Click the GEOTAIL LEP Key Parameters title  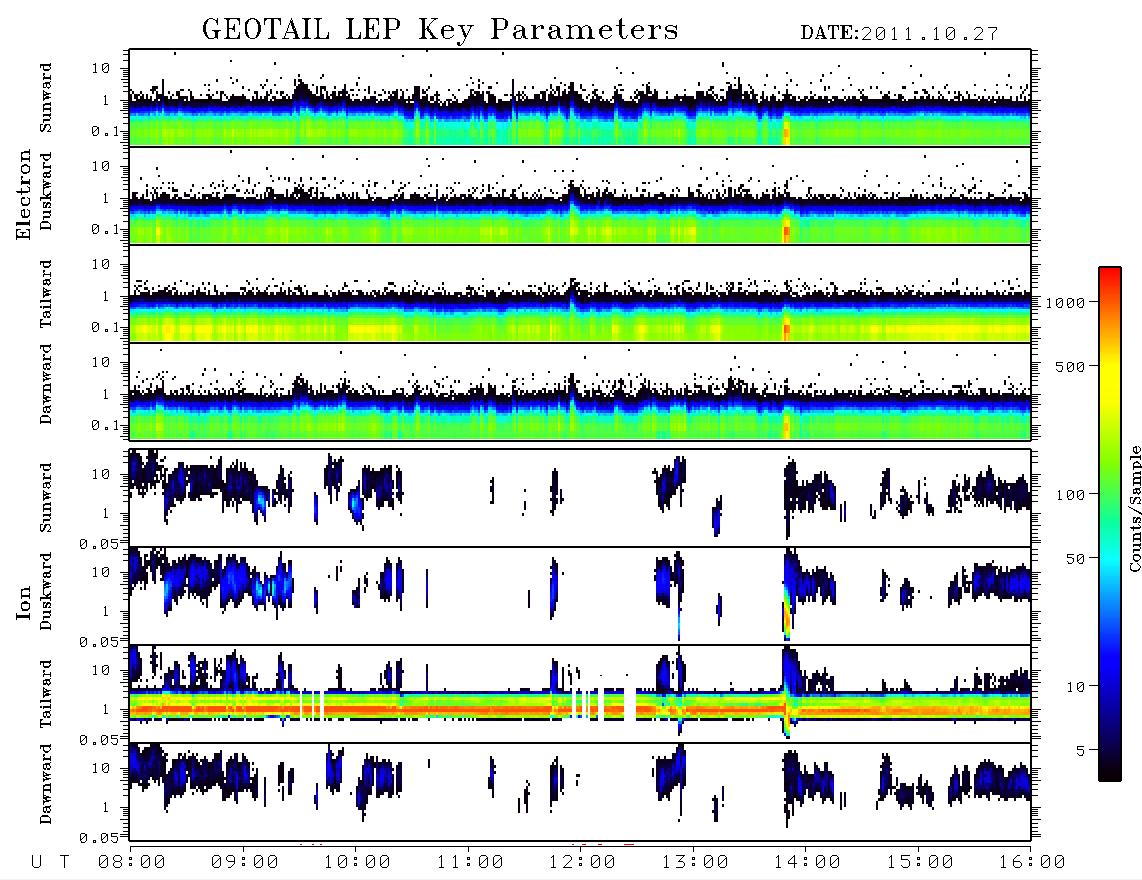440,30
